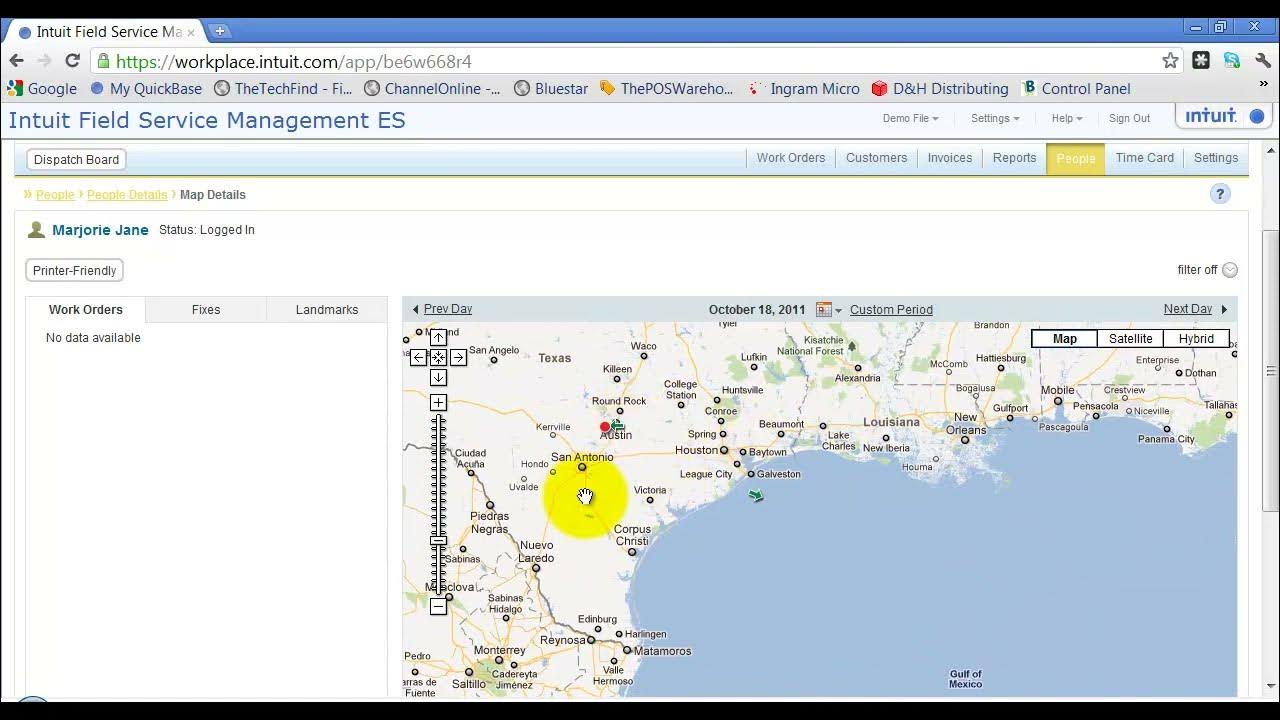Click the Marjorie Jane person icon
The height and width of the screenshot is (720, 1280).
[x=36, y=230]
